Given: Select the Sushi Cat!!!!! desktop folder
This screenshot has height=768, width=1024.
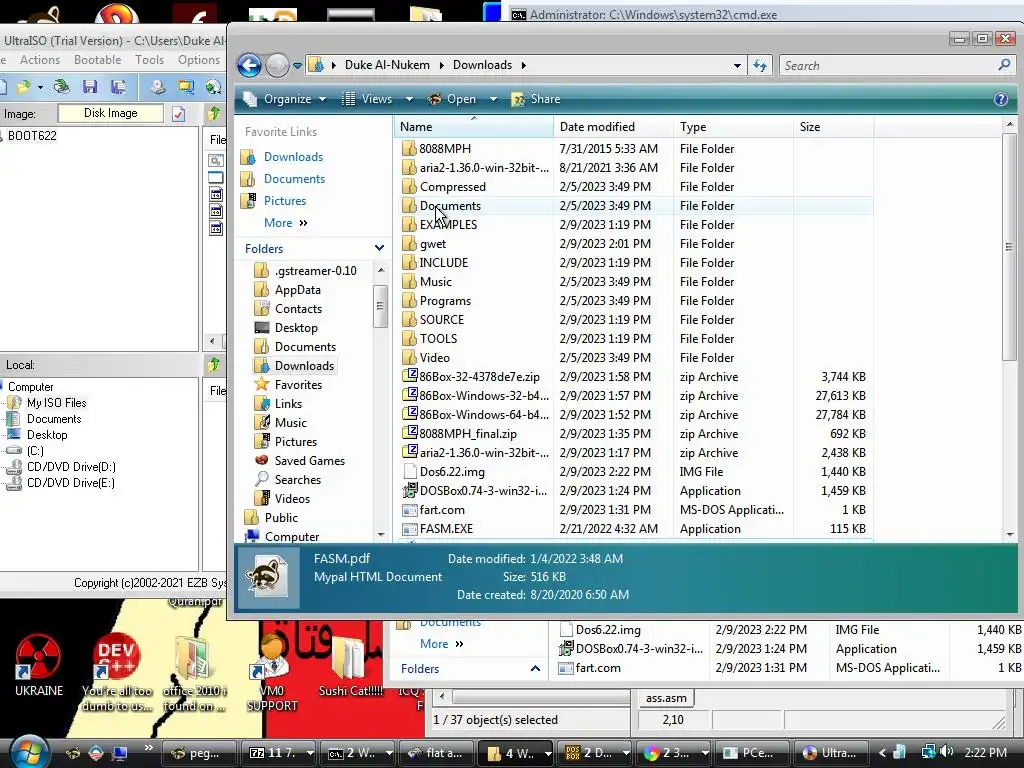Looking at the screenshot, I should click(x=351, y=666).
